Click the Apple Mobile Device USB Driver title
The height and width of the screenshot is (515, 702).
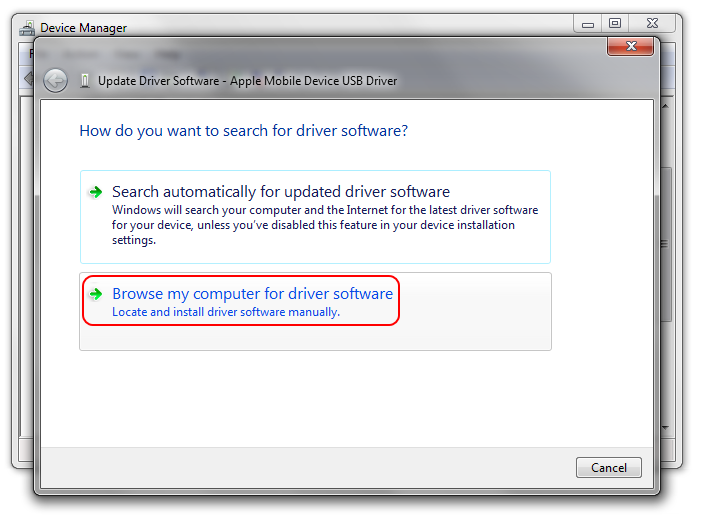click(x=247, y=81)
